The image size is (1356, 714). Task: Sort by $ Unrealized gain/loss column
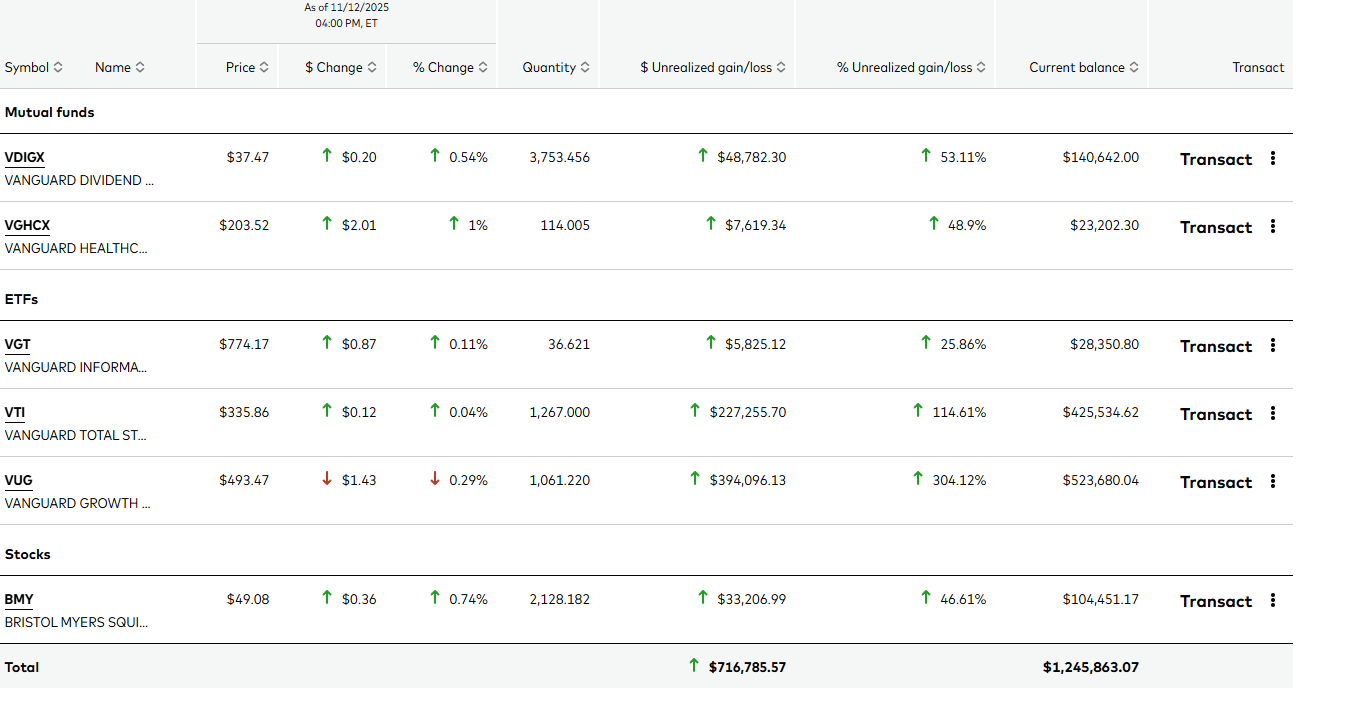coord(713,67)
